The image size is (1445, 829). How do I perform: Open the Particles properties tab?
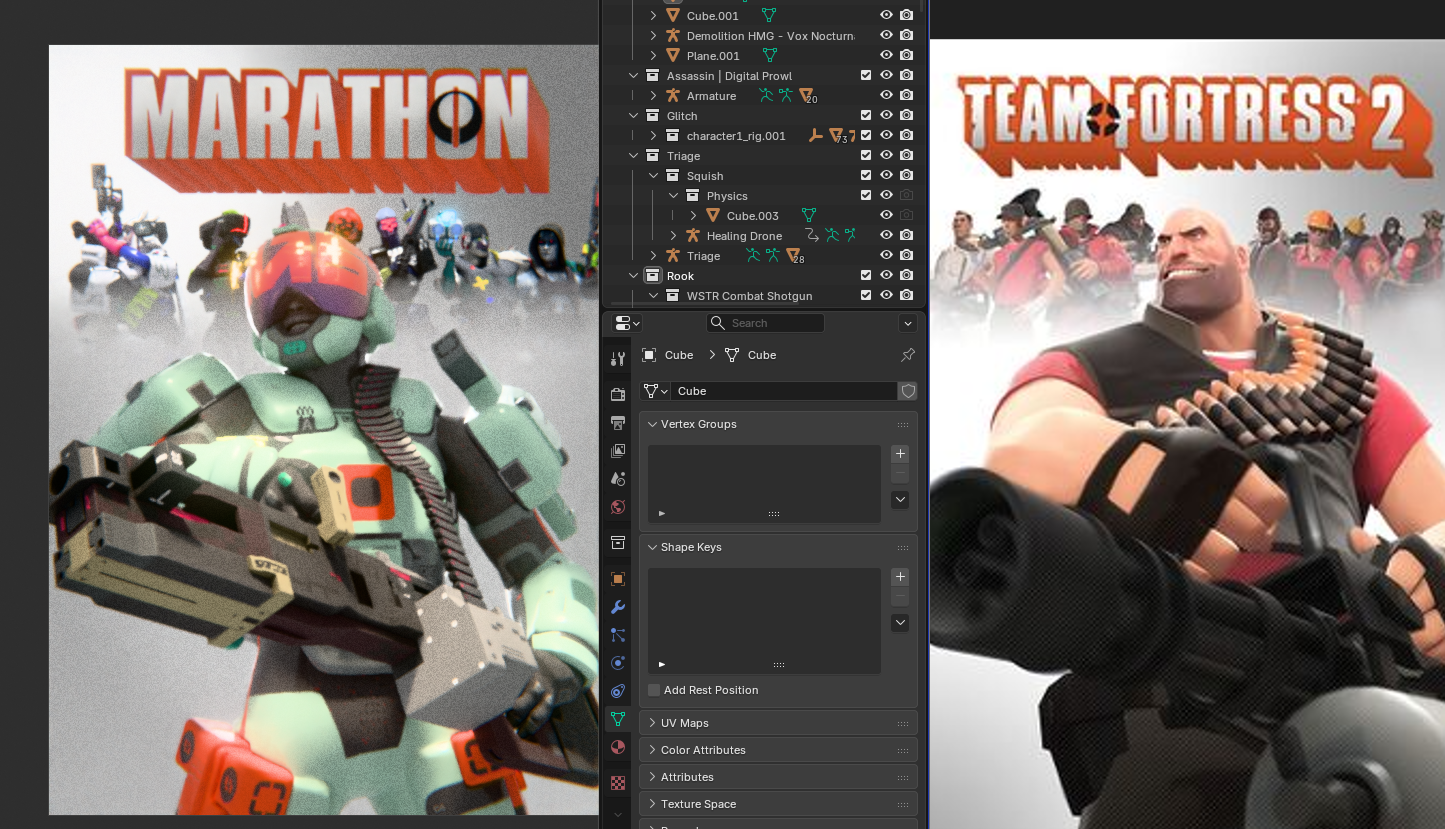coord(618,635)
